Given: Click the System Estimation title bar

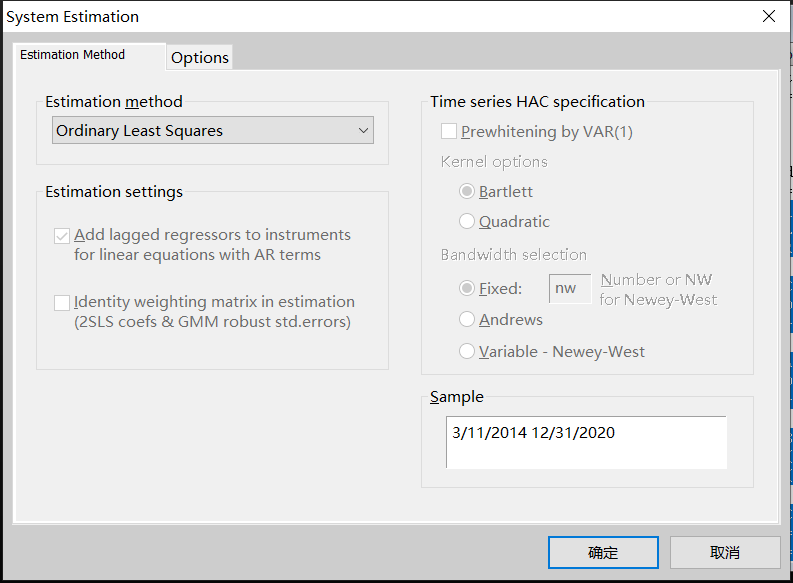Looking at the screenshot, I should point(300,17).
